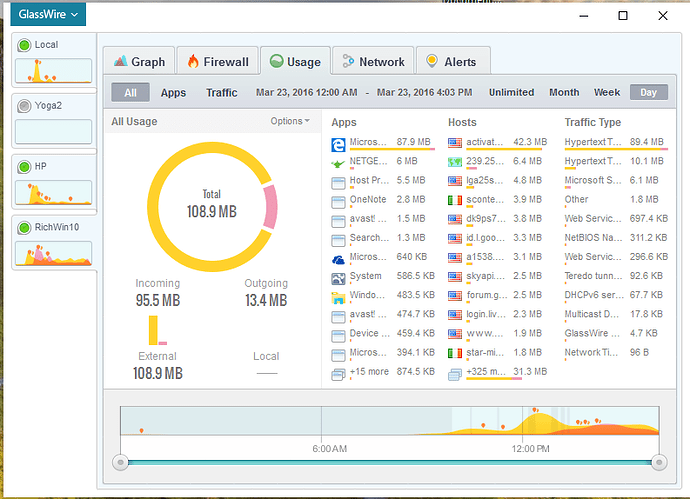Select the Yoga2 remote machine status indicator

tap(25, 104)
